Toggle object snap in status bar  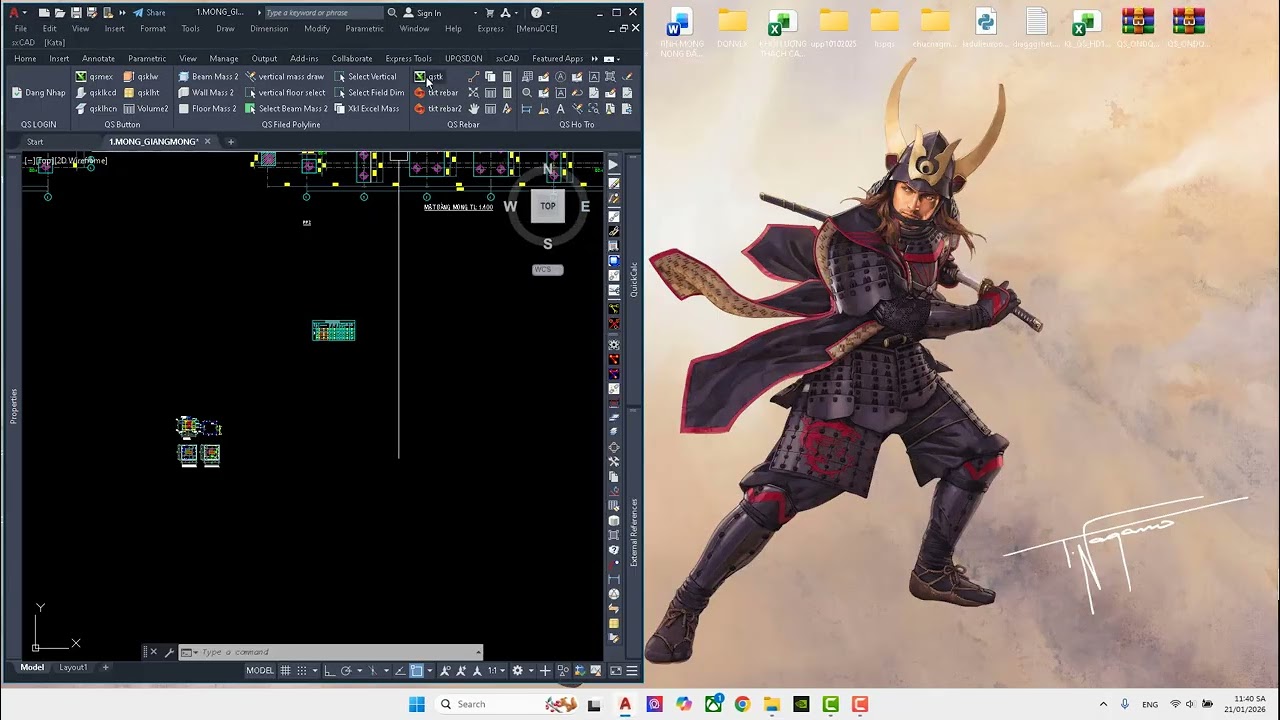[x=416, y=671]
